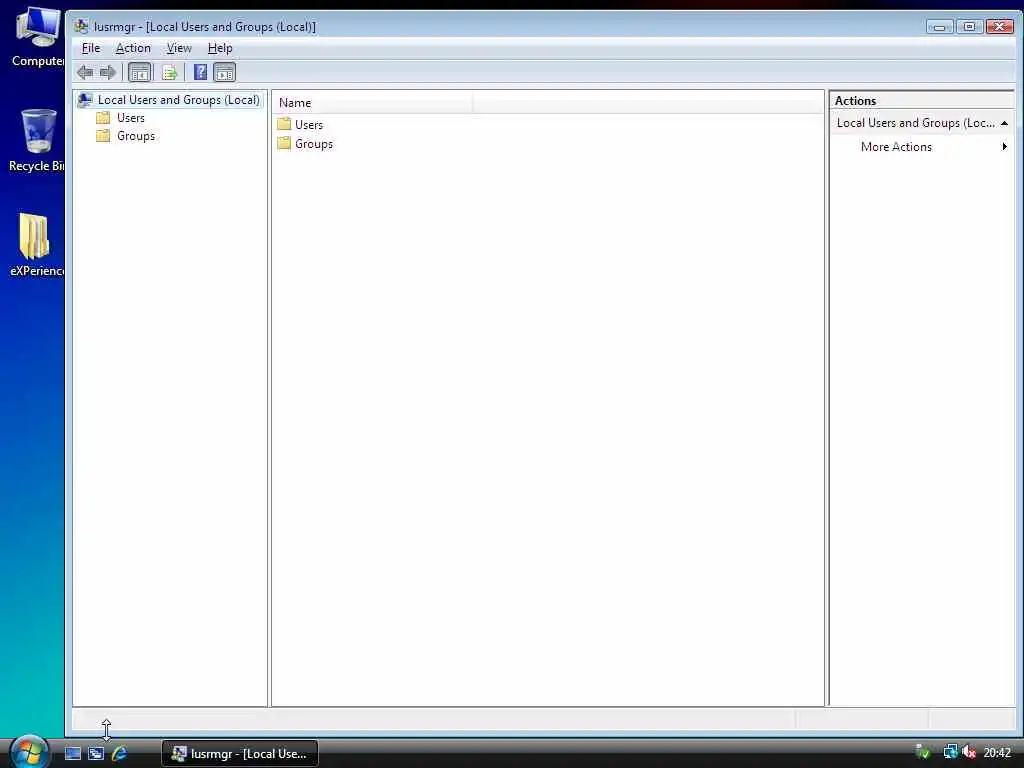1024x768 pixels.
Task: Click the Name column header
Action: (x=372, y=103)
